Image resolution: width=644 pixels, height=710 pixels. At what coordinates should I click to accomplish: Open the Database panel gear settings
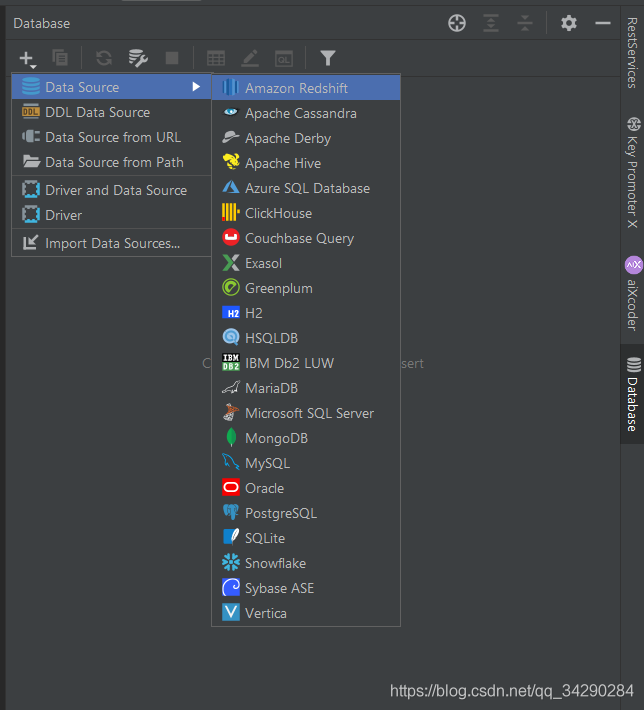click(x=569, y=23)
